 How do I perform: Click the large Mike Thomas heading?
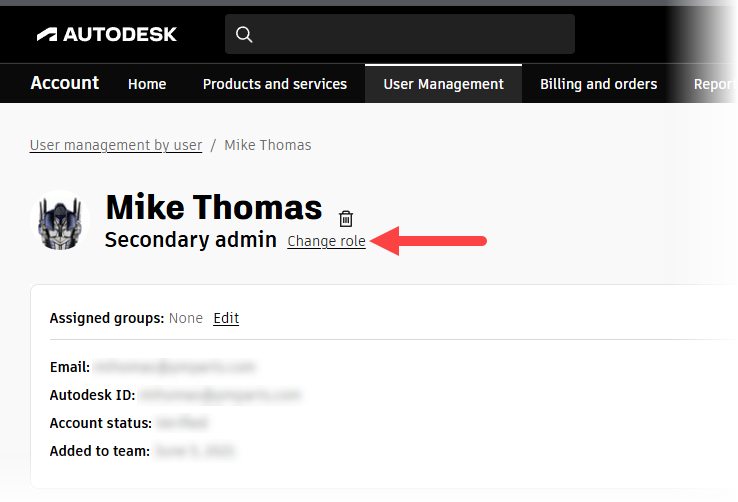214,207
